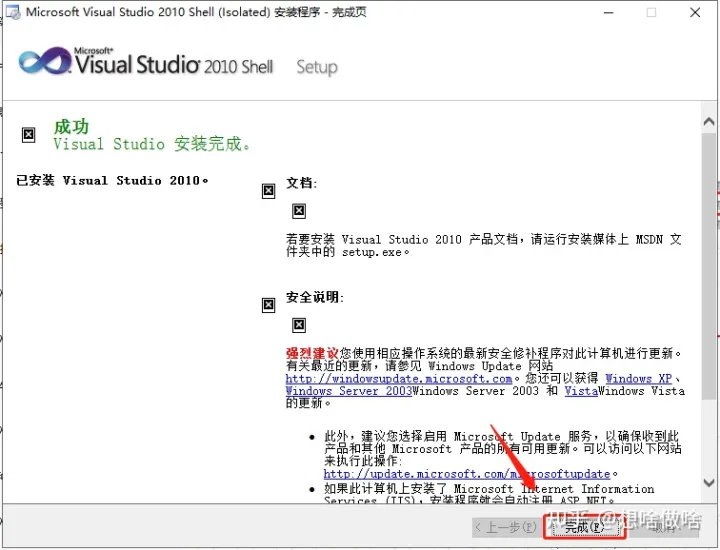Click the broken image icon below 安全说明 heading
The image size is (720, 550).
(x=299, y=325)
